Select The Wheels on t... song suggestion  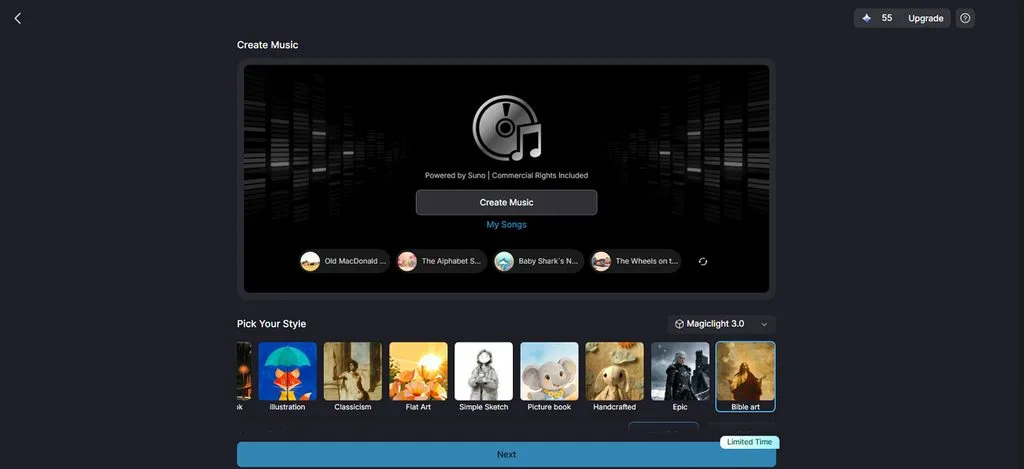click(635, 261)
